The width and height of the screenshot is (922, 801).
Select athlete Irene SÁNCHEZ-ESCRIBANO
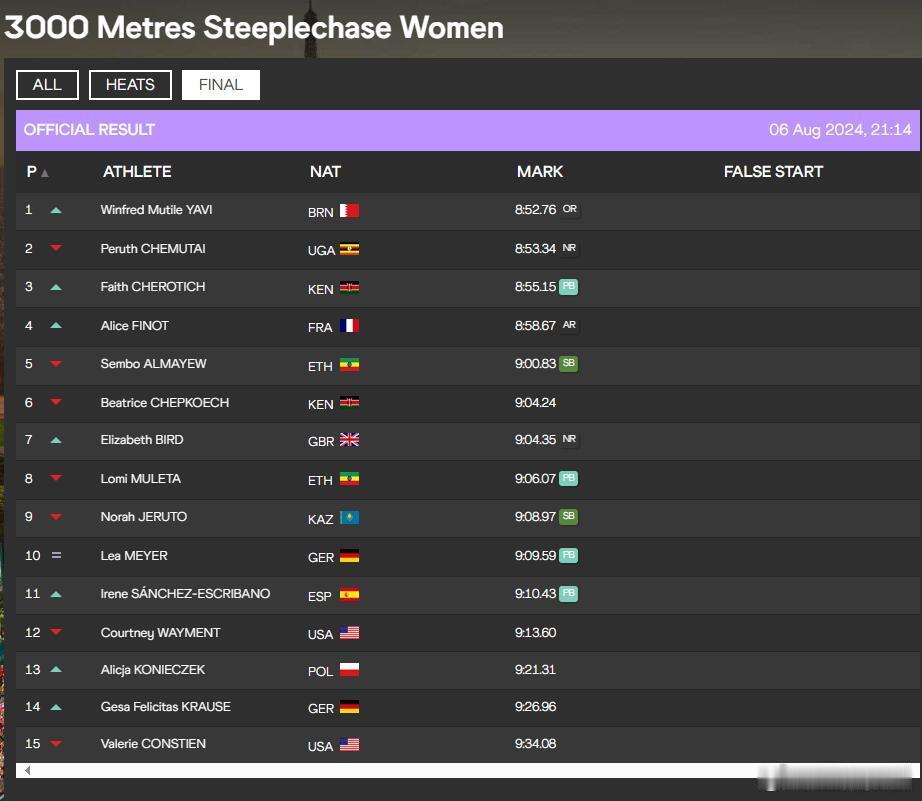[185, 593]
